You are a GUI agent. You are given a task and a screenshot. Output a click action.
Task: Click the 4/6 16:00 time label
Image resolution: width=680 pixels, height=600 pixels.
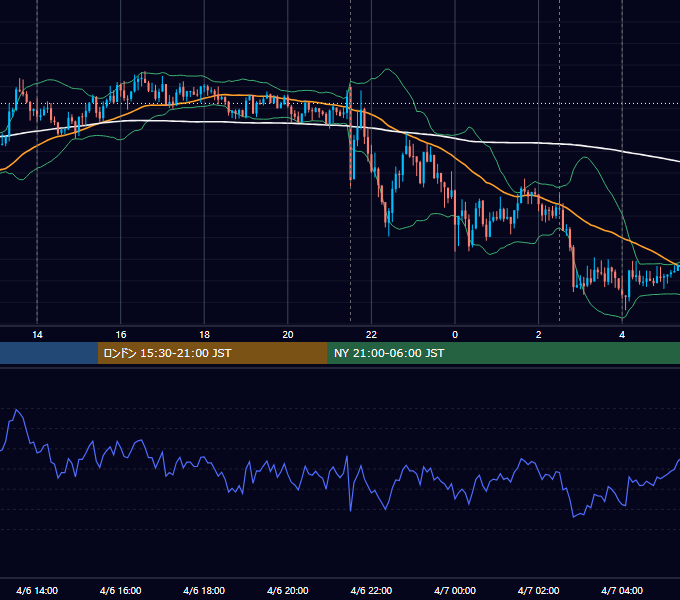coord(121,590)
